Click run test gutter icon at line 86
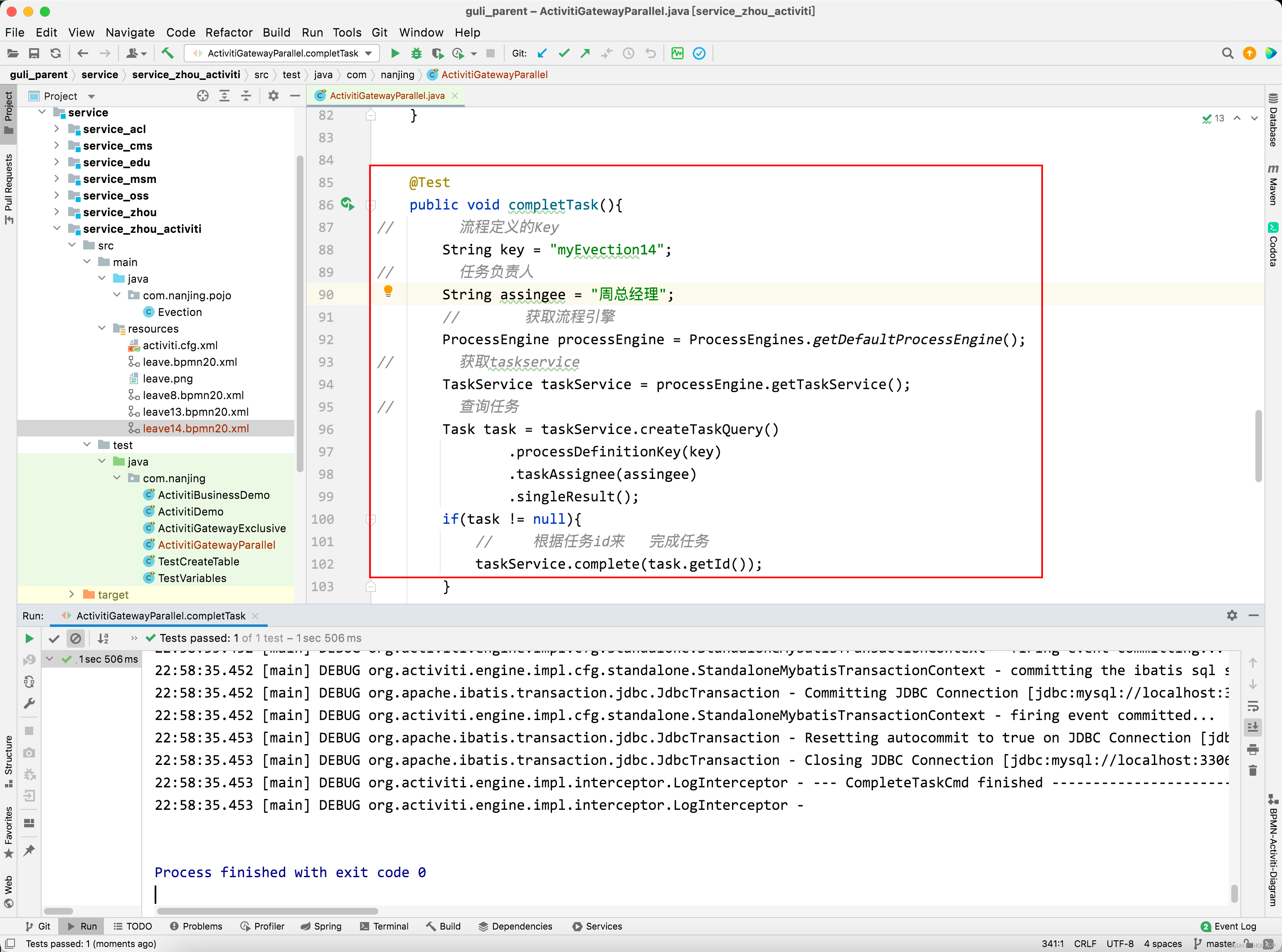The image size is (1282, 952). [x=347, y=204]
